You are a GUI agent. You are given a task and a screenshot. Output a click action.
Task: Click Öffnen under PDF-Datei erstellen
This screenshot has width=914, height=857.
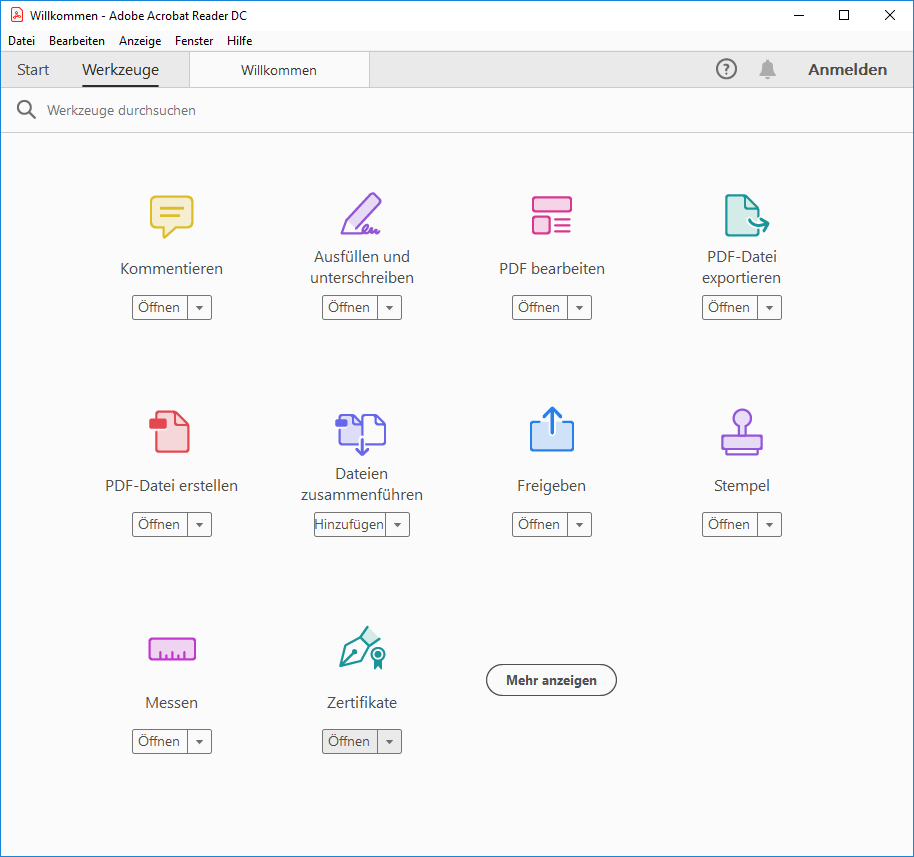point(160,524)
